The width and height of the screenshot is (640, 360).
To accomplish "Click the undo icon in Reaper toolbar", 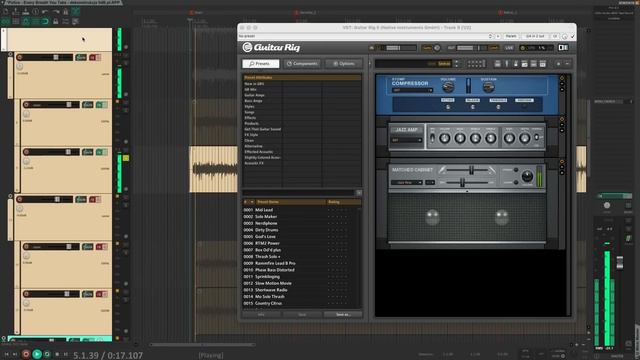I will [x=45, y=11].
